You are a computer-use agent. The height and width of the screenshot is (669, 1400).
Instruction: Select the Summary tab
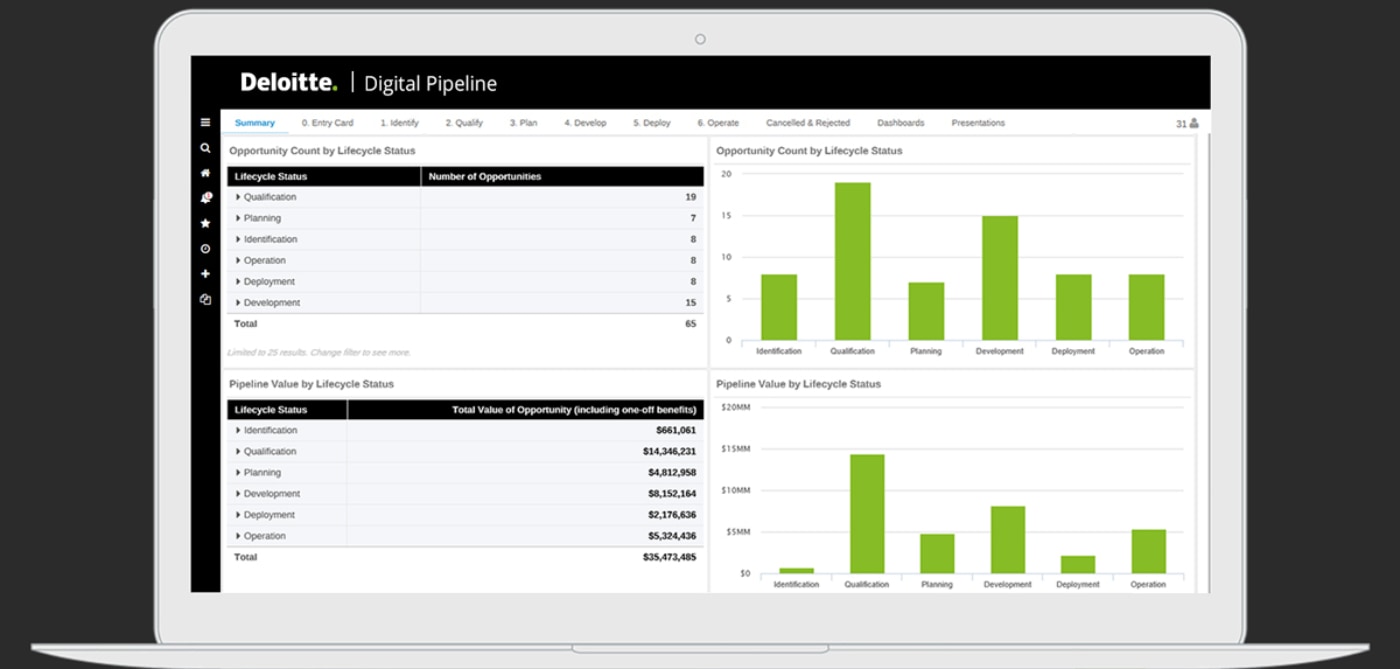click(255, 123)
